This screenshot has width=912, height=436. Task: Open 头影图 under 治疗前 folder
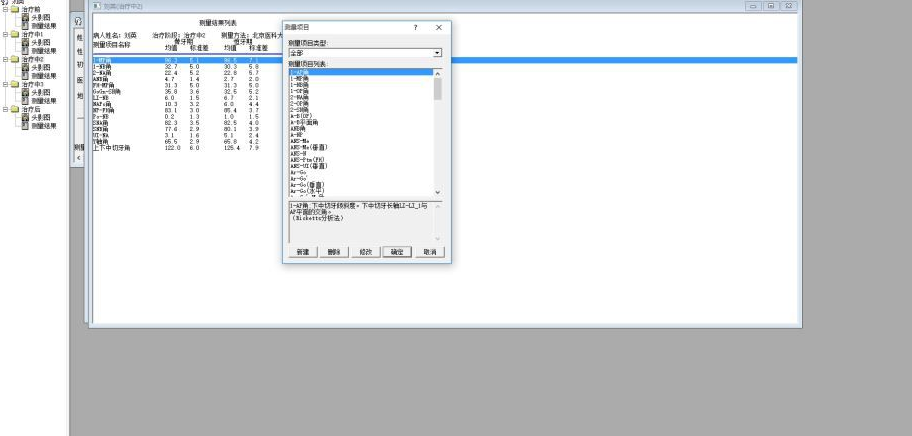pyautogui.click(x=40, y=17)
